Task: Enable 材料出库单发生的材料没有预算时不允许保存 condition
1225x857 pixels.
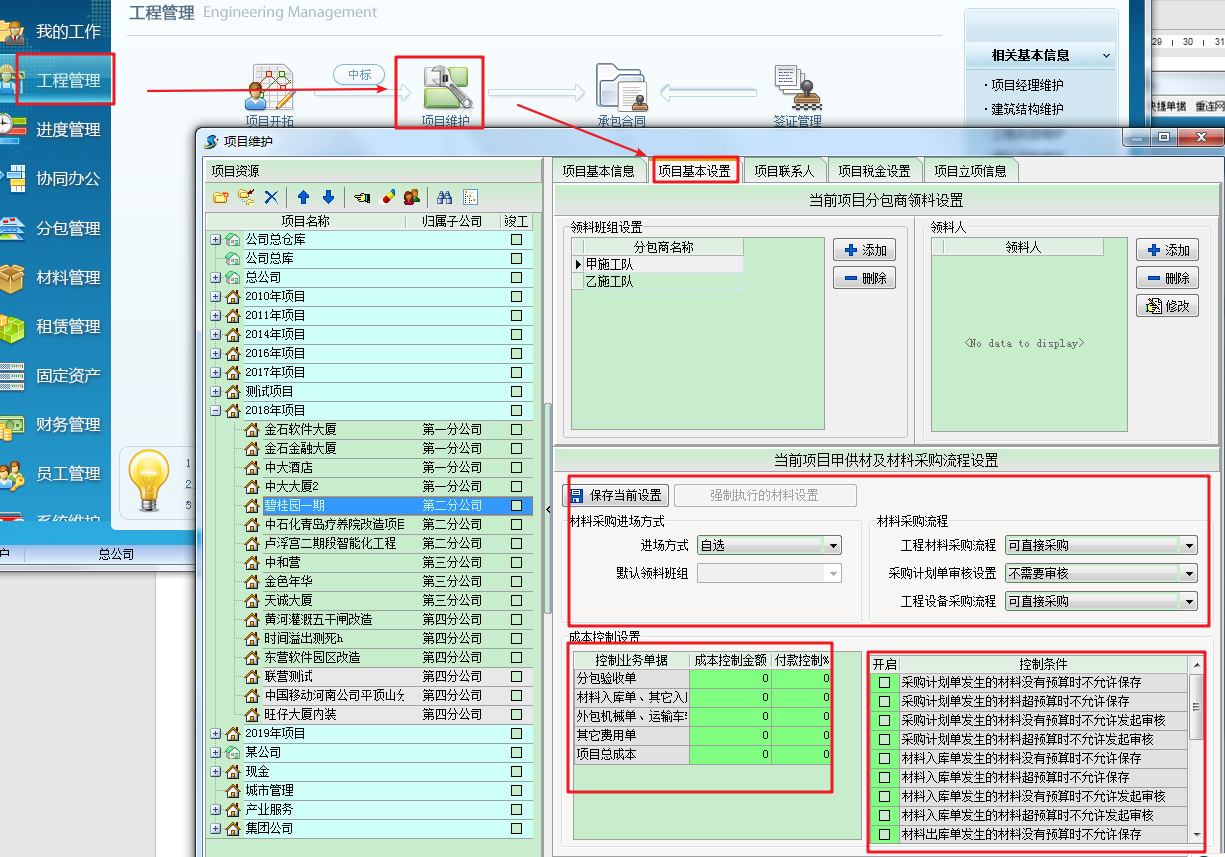Action: (884, 834)
